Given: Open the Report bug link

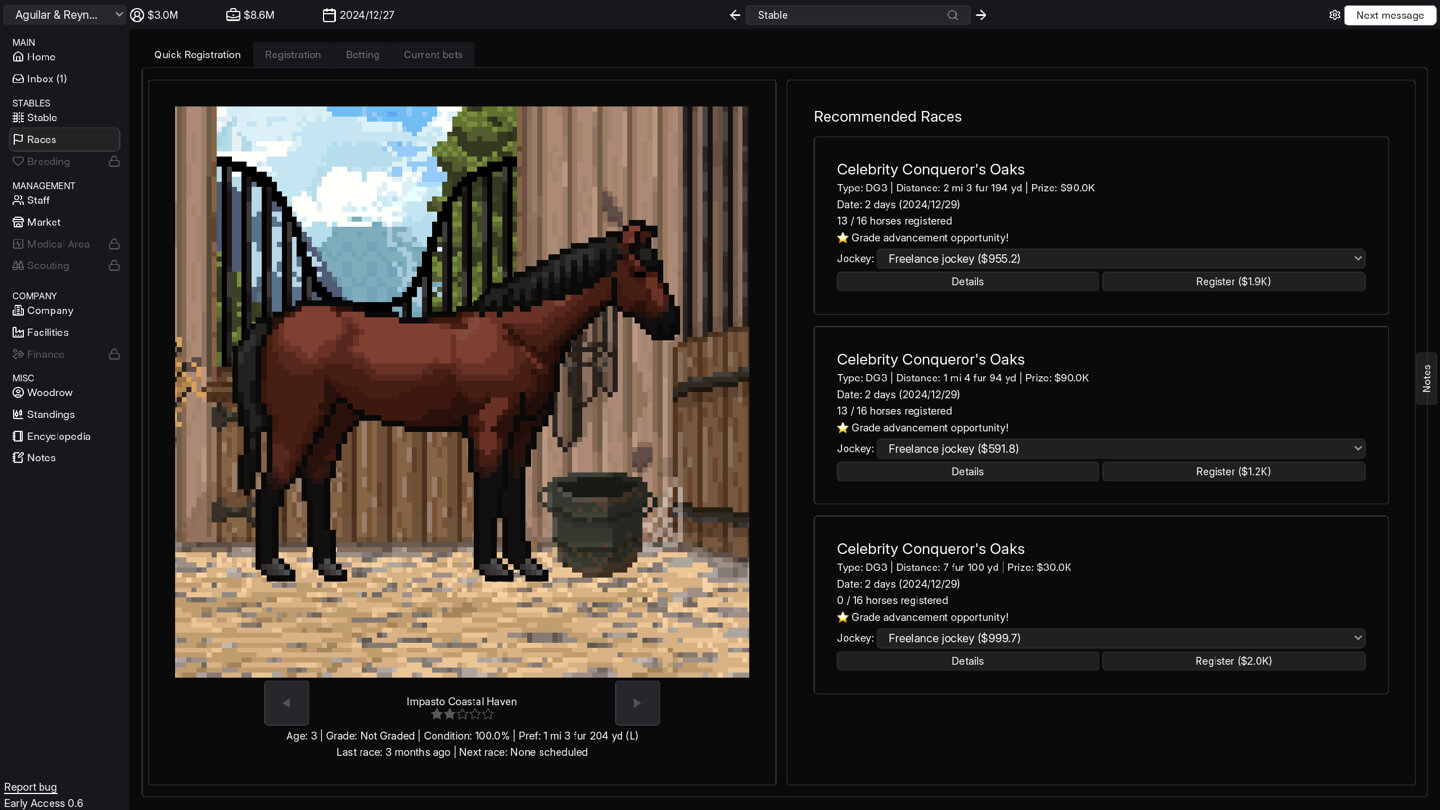Looking at the screenshot, I should pos(30,787).
